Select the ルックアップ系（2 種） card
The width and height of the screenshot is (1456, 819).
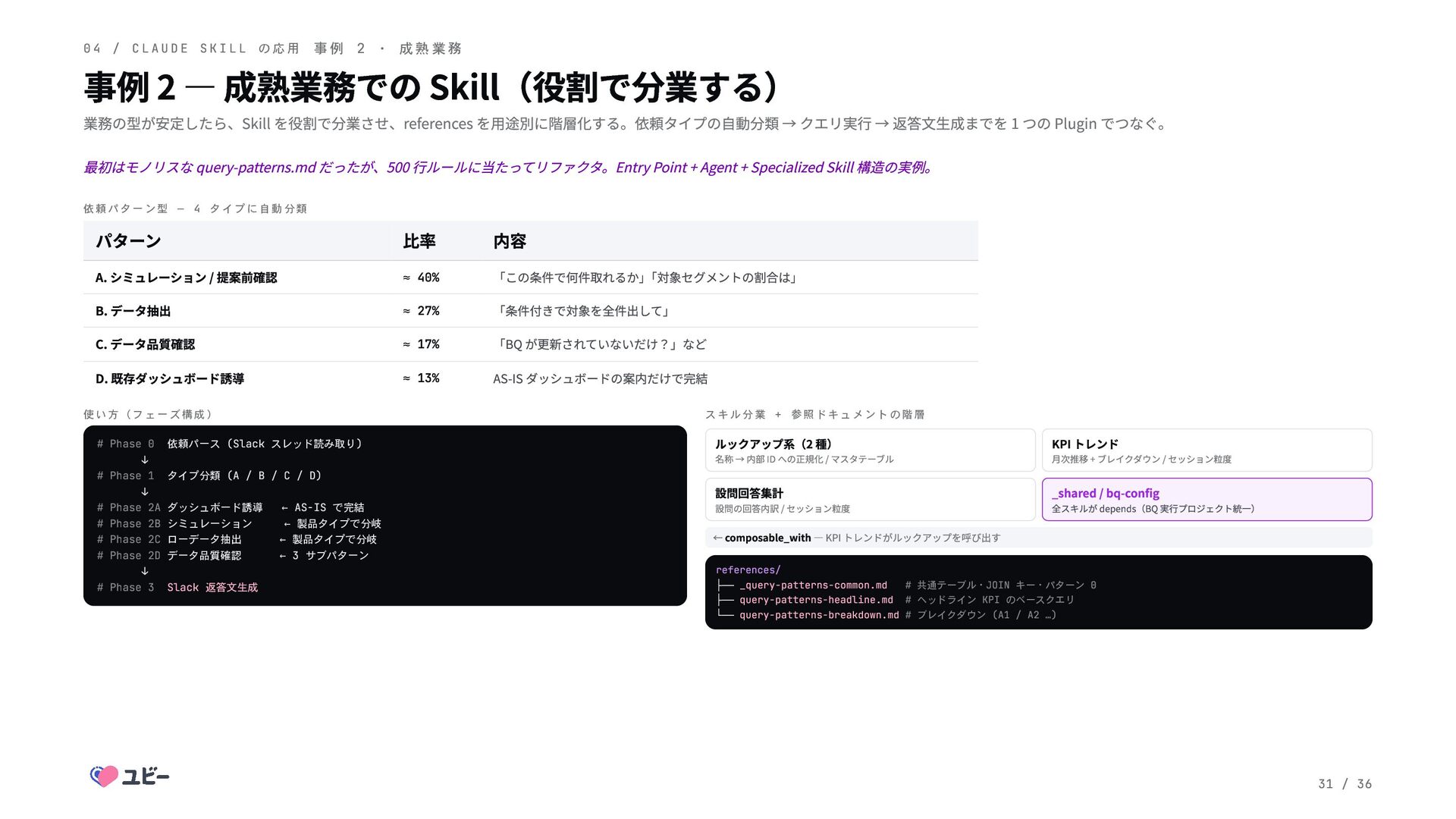click(x=870, y=450)
